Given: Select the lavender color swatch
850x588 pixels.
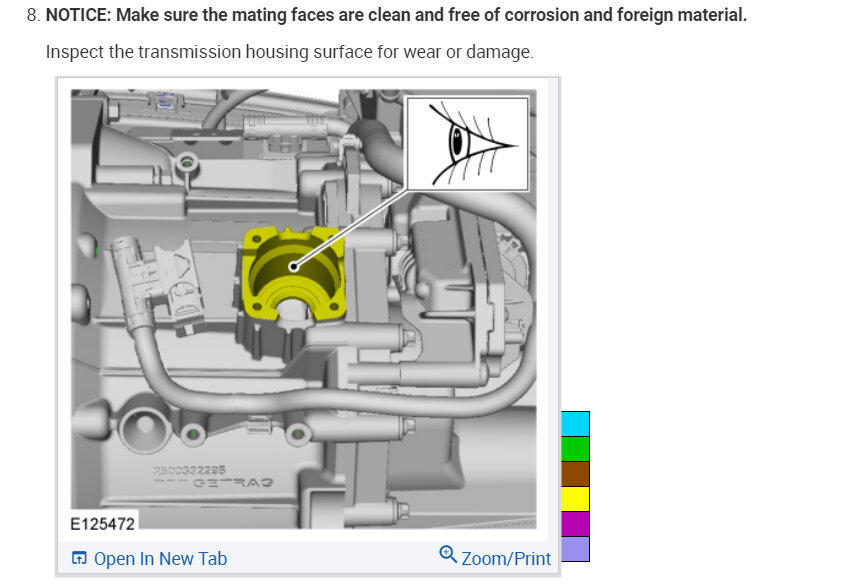Looking at the screenshot, I should (575, 549).
